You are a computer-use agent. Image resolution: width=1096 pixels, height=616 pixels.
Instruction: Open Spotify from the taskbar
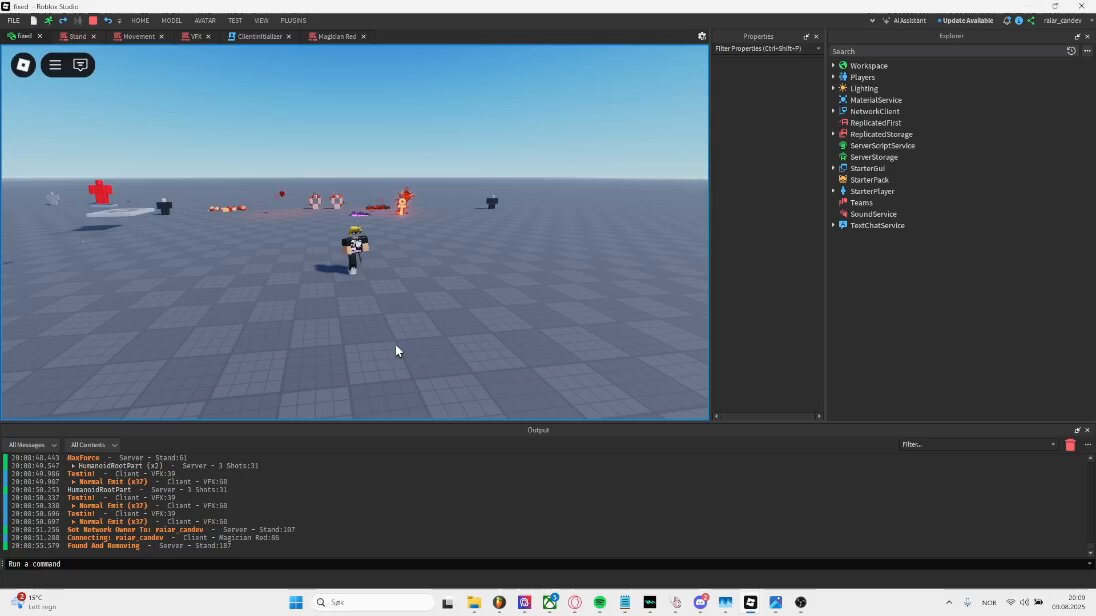coord(600,603)
